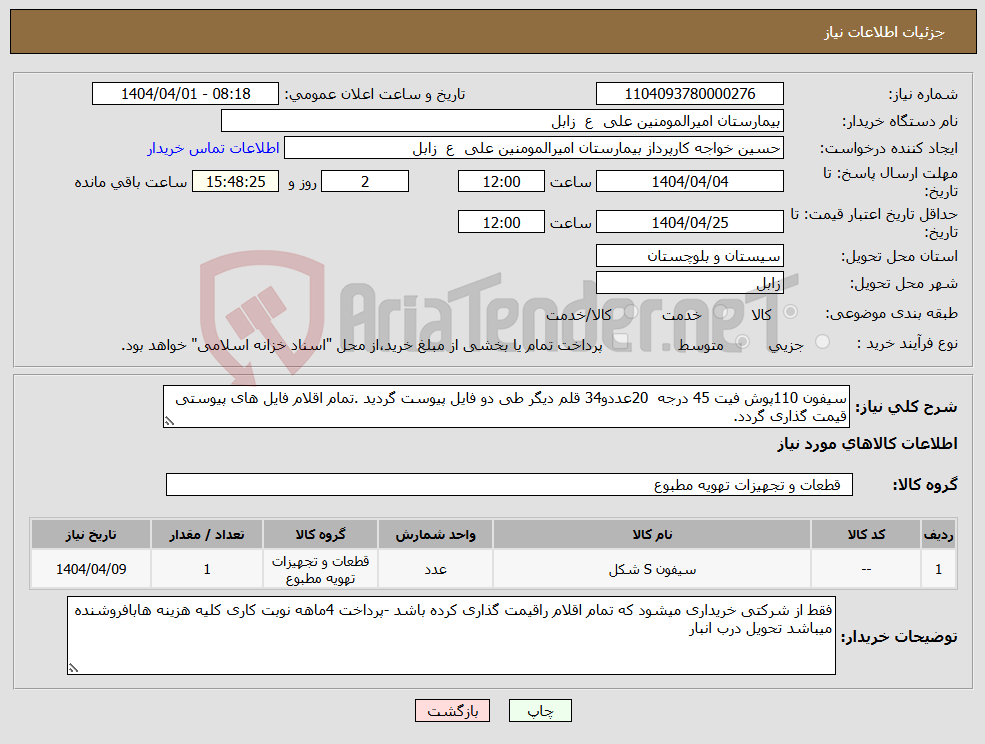Select the کالا/خدمت radio button
The image size is (985, 744).
point(631,311)
